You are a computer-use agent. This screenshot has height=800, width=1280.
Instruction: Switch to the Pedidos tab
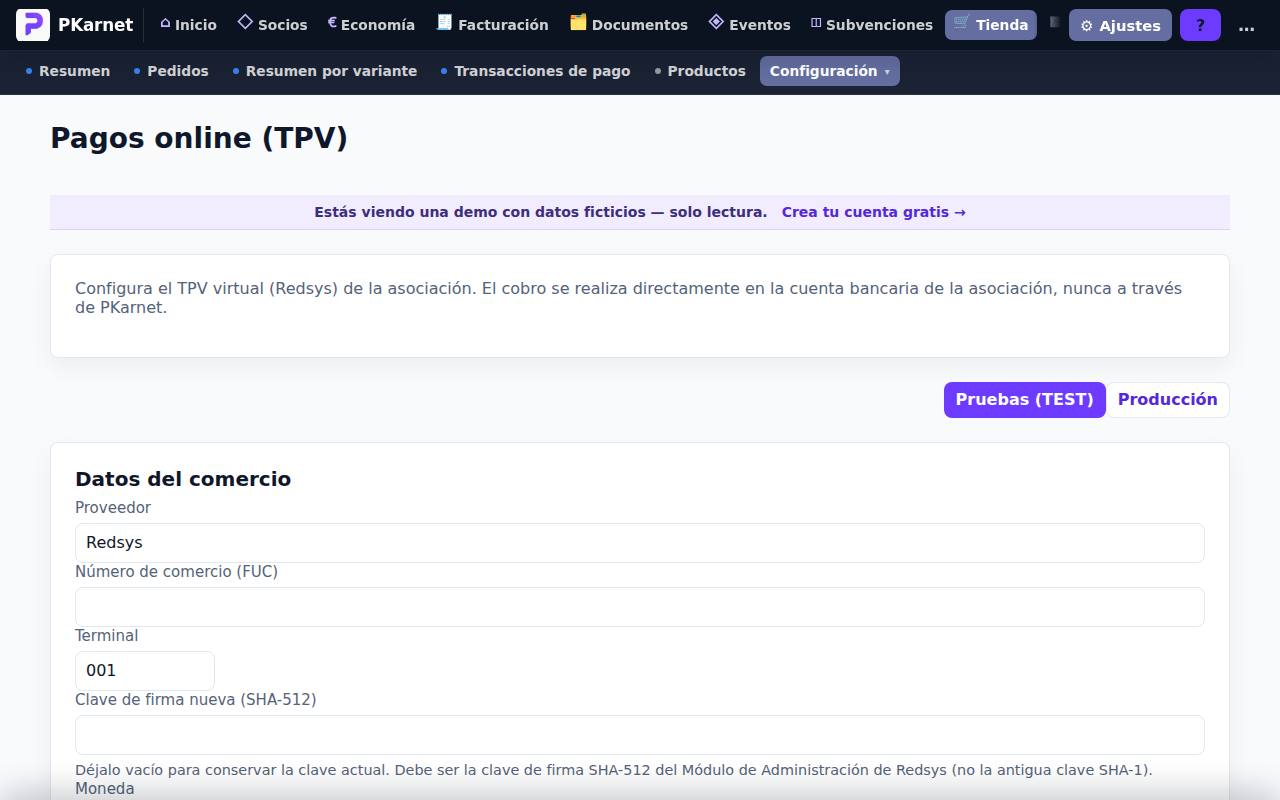point(171,71)
